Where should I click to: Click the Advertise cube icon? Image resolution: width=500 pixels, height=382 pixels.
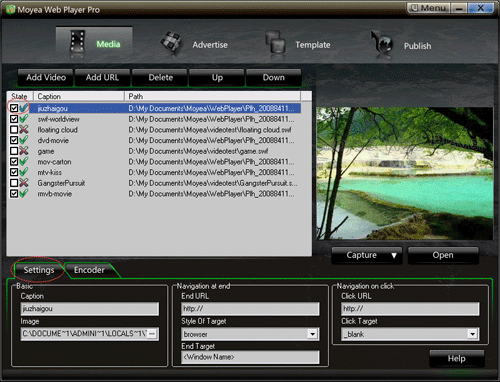click(171, 43)
